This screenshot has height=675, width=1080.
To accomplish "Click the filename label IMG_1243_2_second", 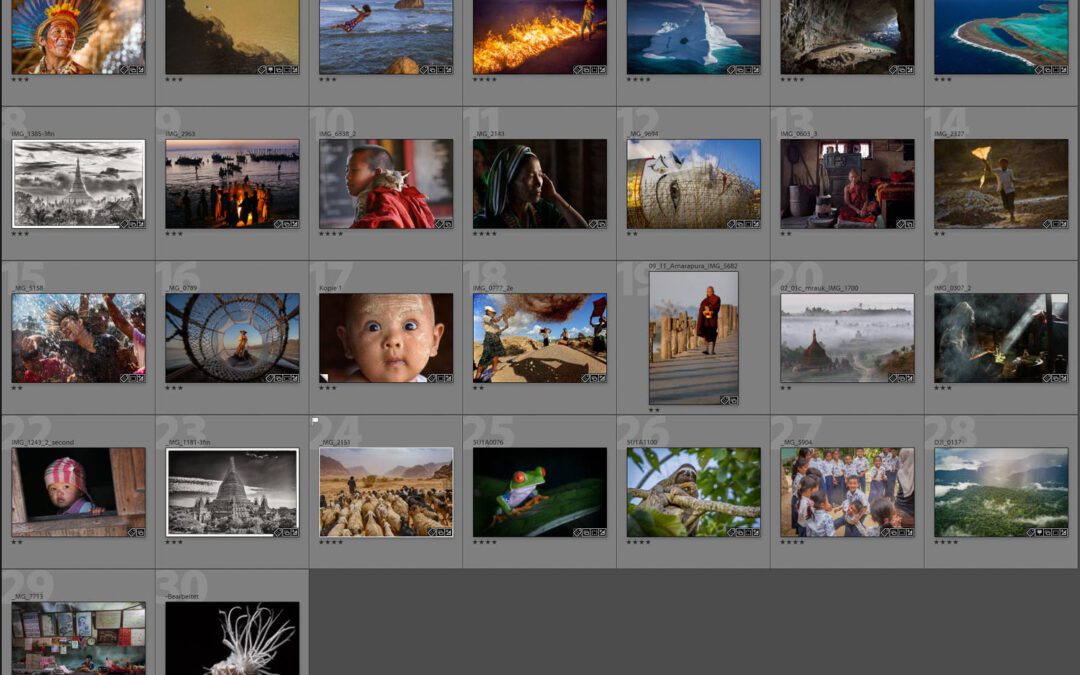I will (x=43, y=442).
